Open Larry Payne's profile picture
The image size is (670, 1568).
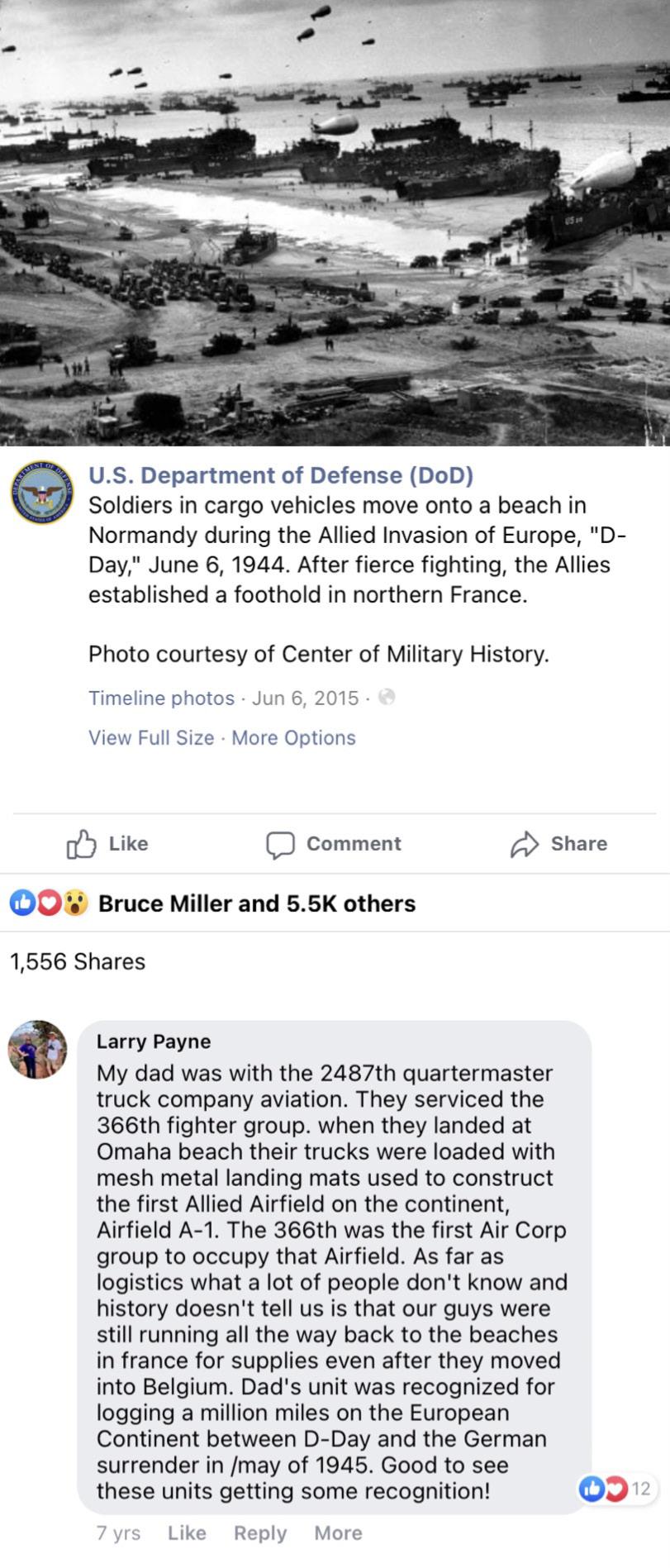coord(38,1050)
